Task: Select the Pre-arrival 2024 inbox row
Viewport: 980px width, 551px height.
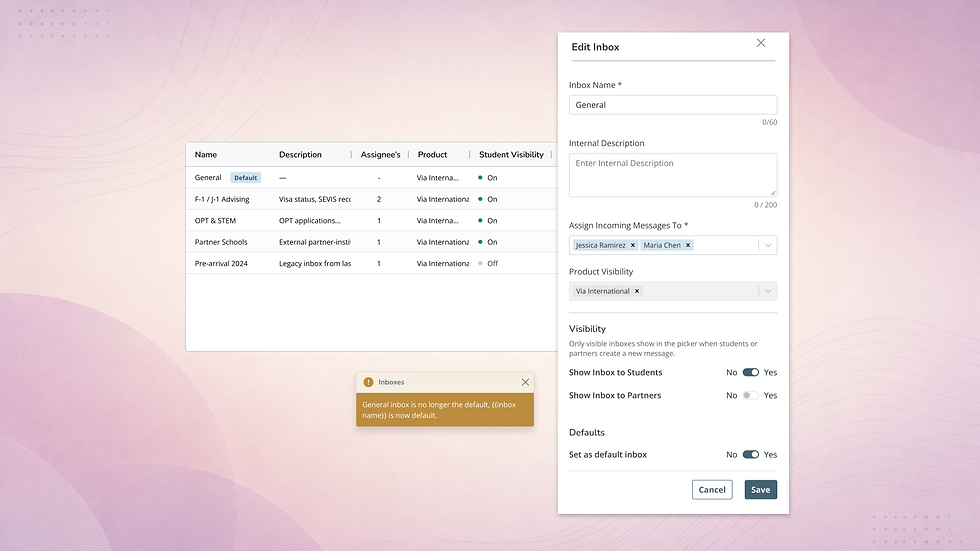Action: pyautogui.click(x=371, y=264)
